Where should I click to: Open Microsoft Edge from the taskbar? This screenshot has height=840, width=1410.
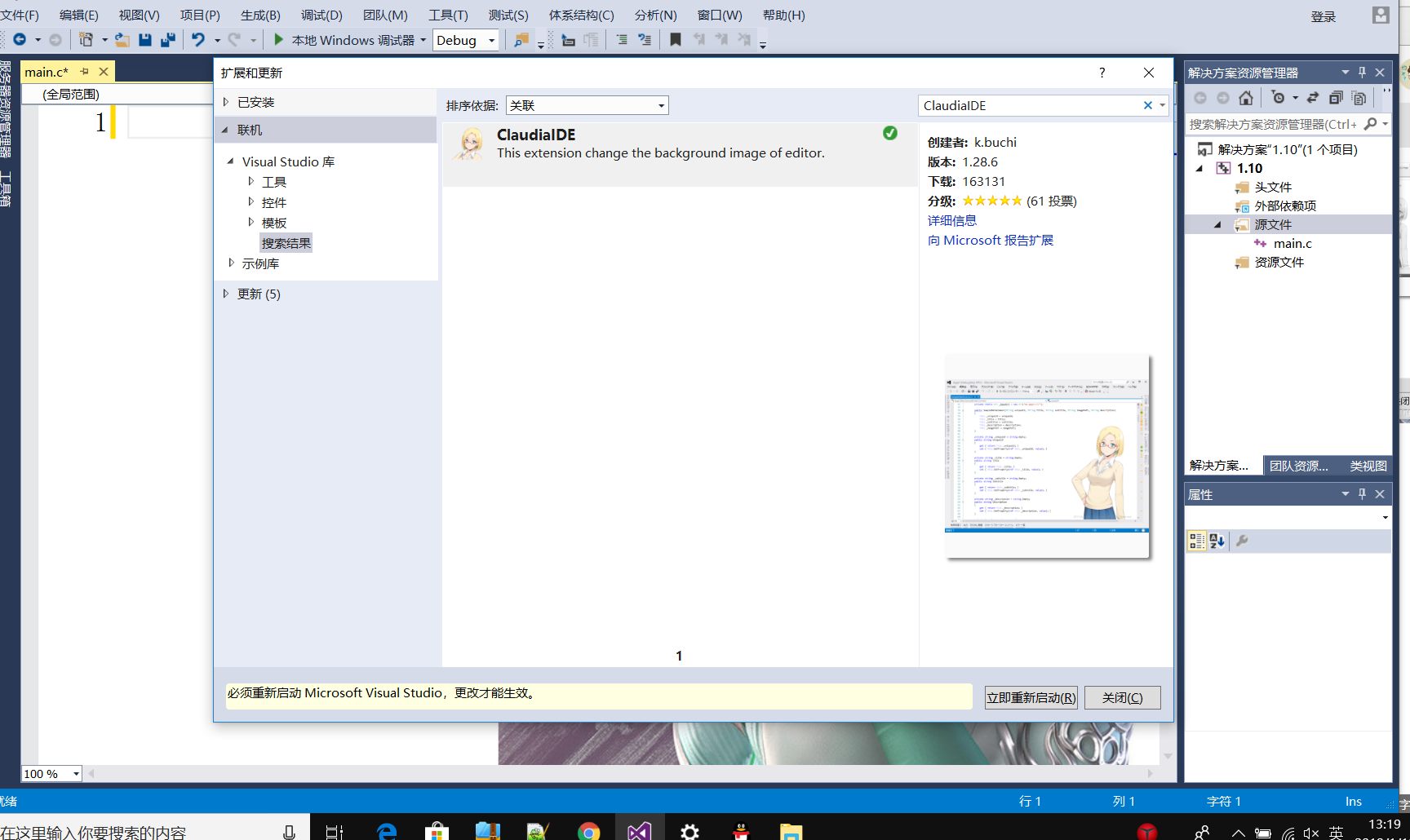pyautogui.click(x=387, y=831)
